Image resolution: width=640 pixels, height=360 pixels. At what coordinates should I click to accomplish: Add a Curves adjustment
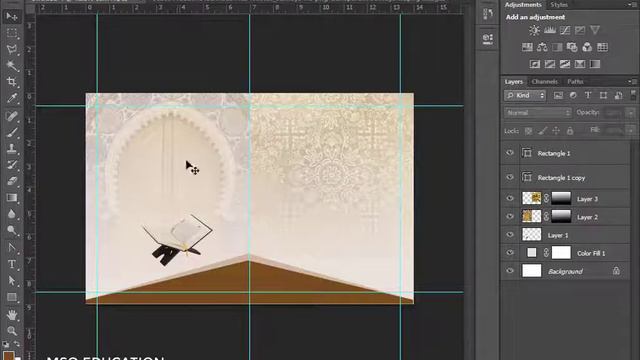pyautogui.click(x=565, y=30)
